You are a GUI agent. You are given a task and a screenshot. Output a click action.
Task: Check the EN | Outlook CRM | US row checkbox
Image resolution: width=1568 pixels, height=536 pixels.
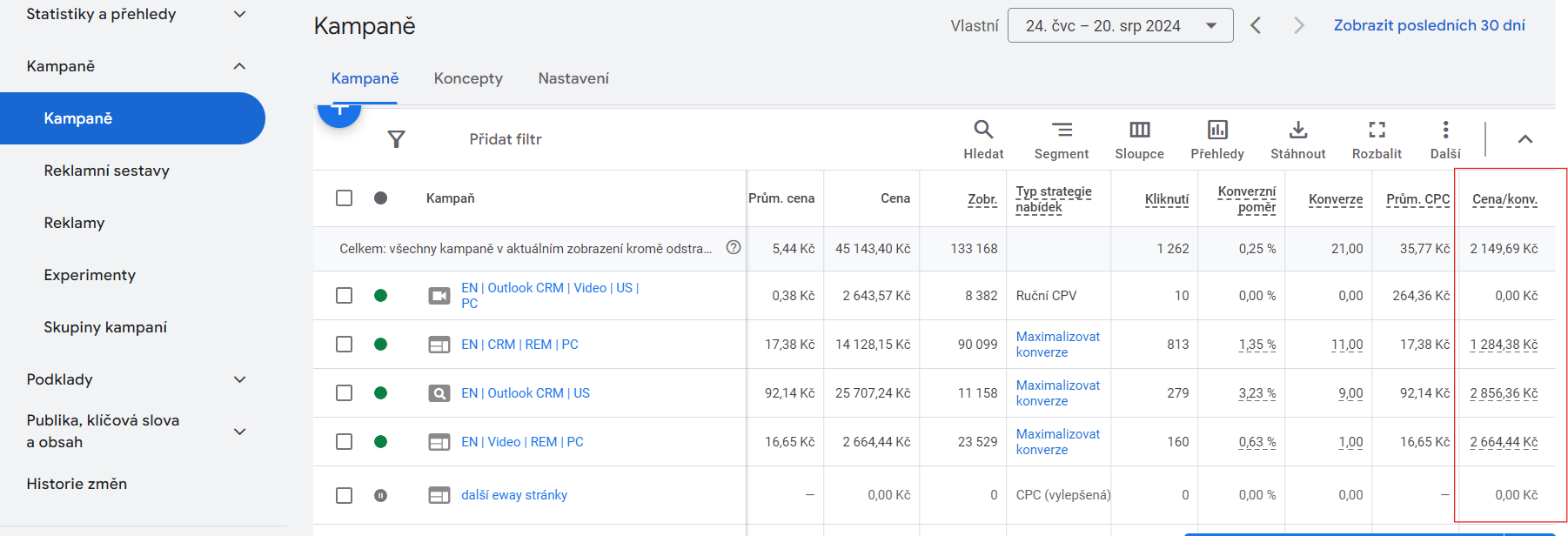coord(345,393)
